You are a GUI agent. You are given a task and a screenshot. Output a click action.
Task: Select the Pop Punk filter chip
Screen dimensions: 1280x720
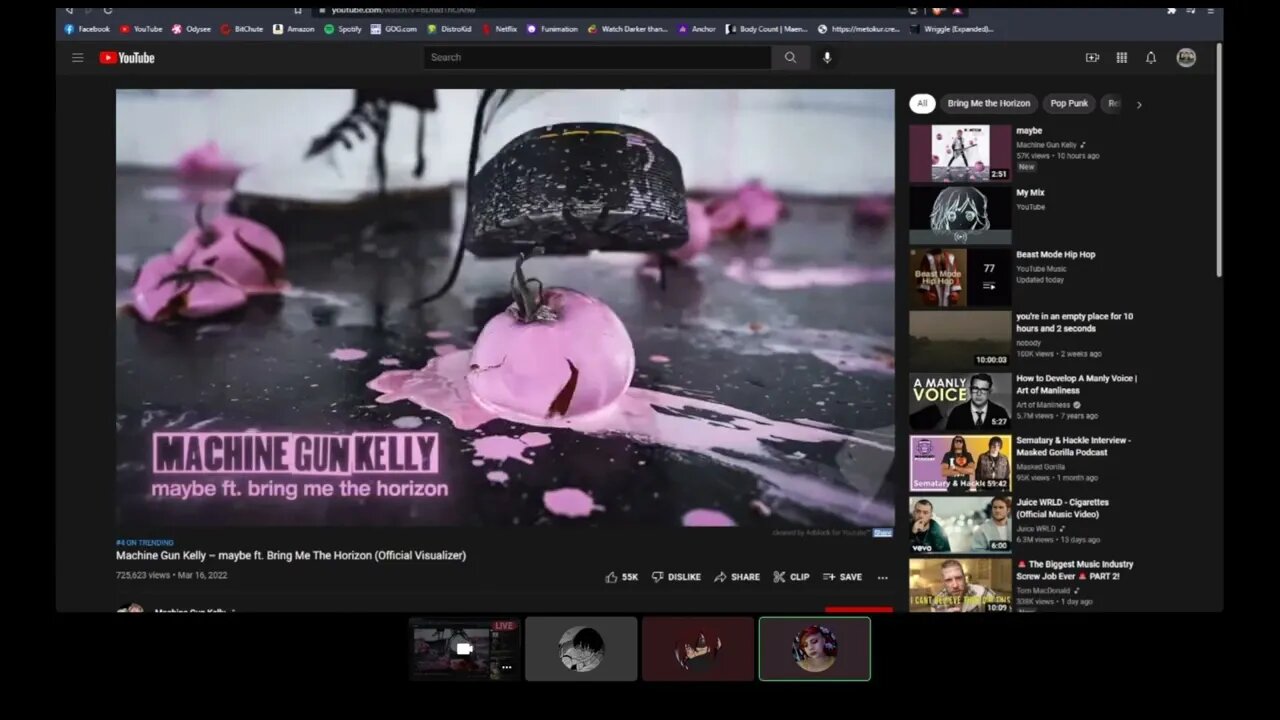(1069, 103)
